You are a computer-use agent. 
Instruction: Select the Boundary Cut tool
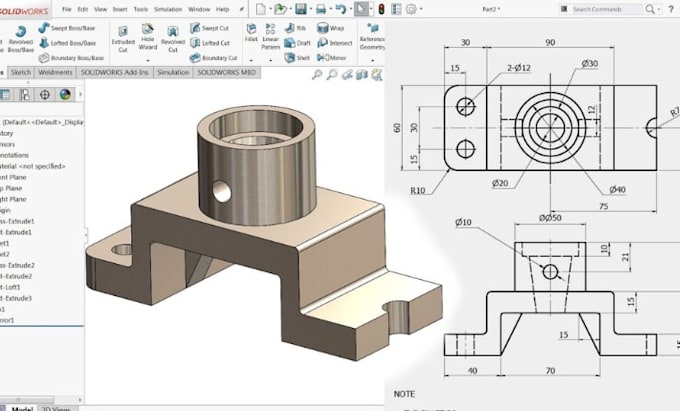click(x=213, y=58)
